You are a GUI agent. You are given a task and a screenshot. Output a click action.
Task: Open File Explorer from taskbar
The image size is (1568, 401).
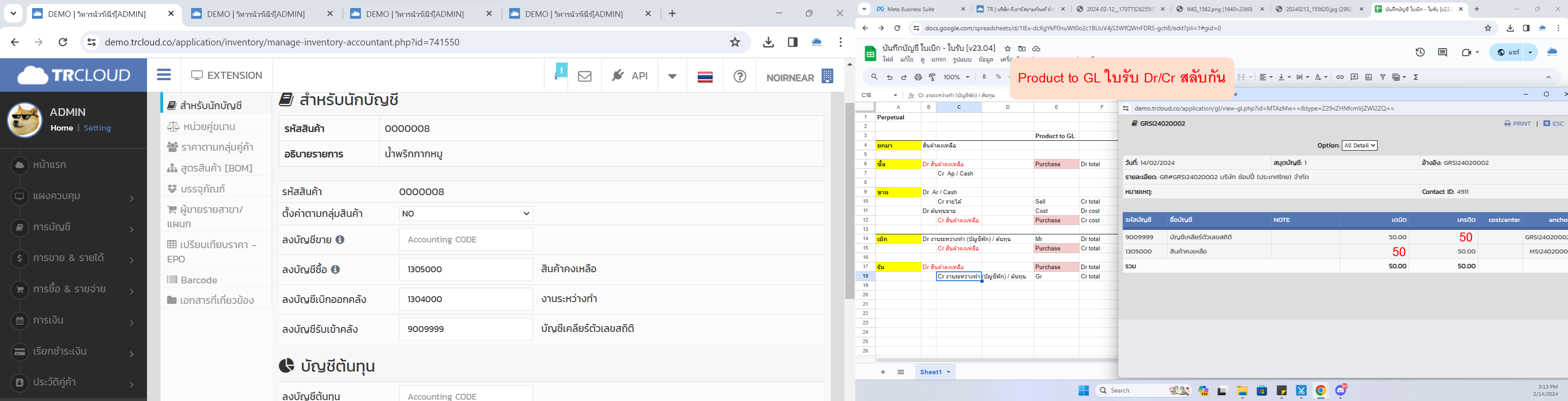pos(1242,391)
